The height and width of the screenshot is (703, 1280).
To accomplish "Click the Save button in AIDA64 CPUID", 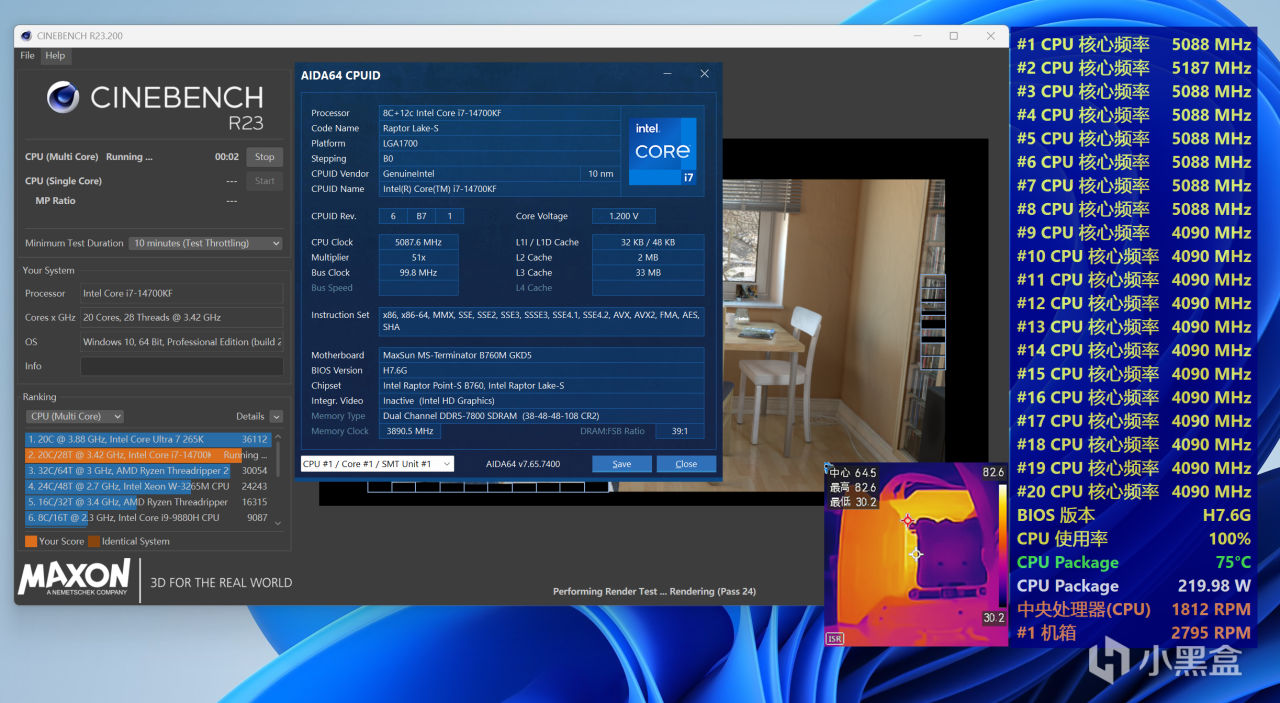I will coord(621,464).
